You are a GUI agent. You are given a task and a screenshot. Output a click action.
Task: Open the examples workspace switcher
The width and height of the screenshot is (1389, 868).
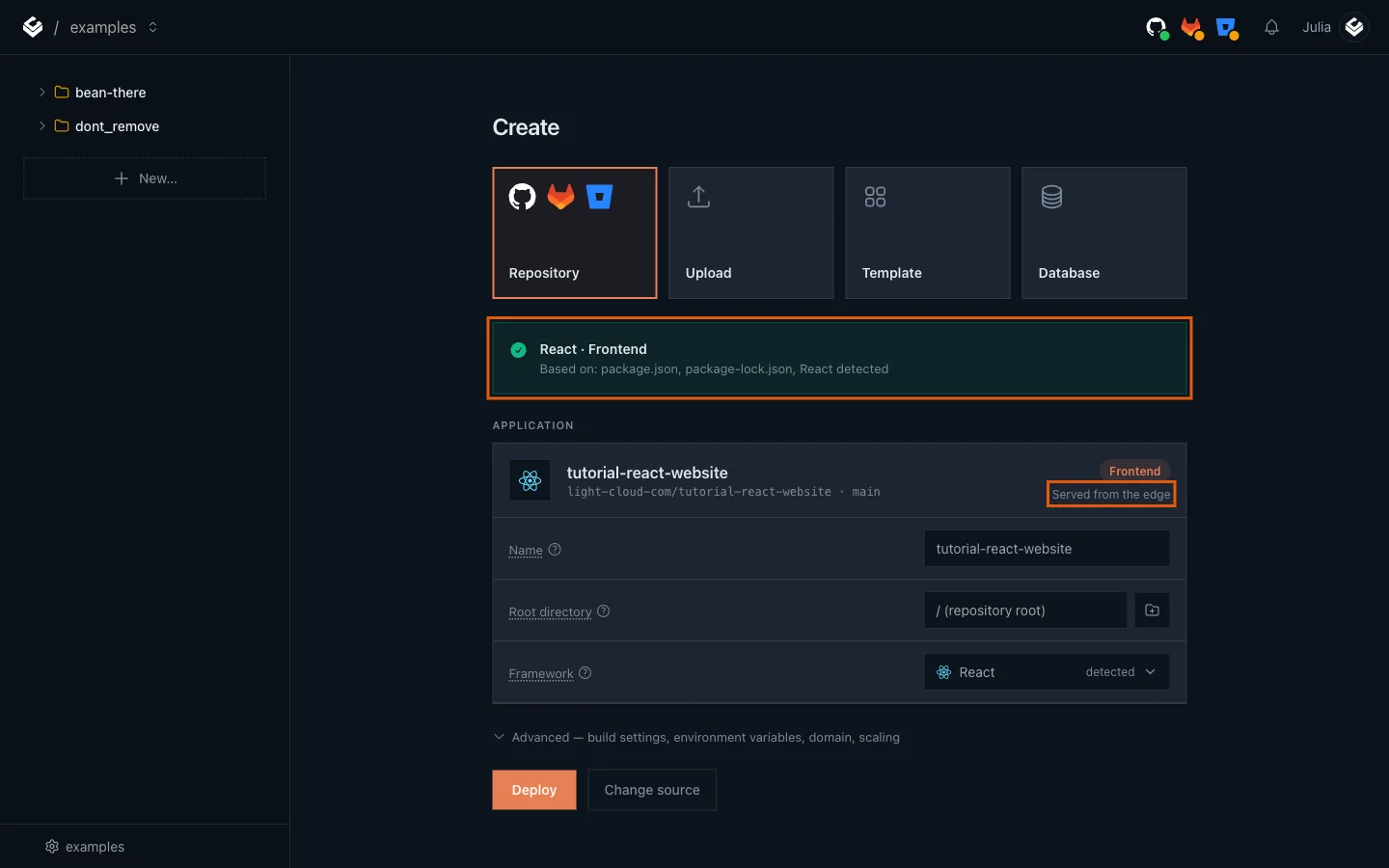[114, 27]
